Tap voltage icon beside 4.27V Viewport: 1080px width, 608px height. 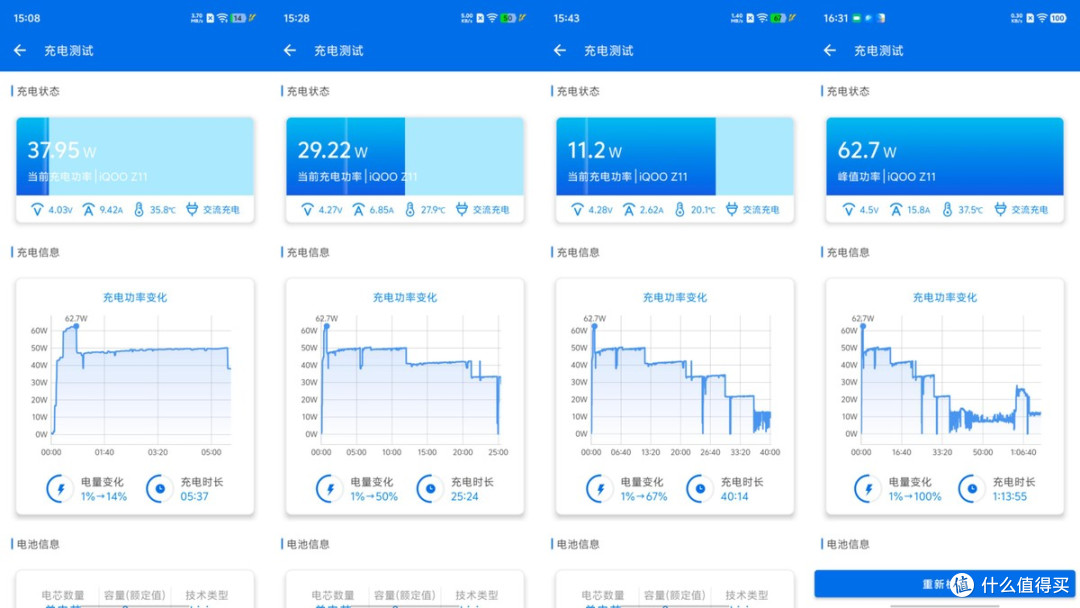click(307, 209)
